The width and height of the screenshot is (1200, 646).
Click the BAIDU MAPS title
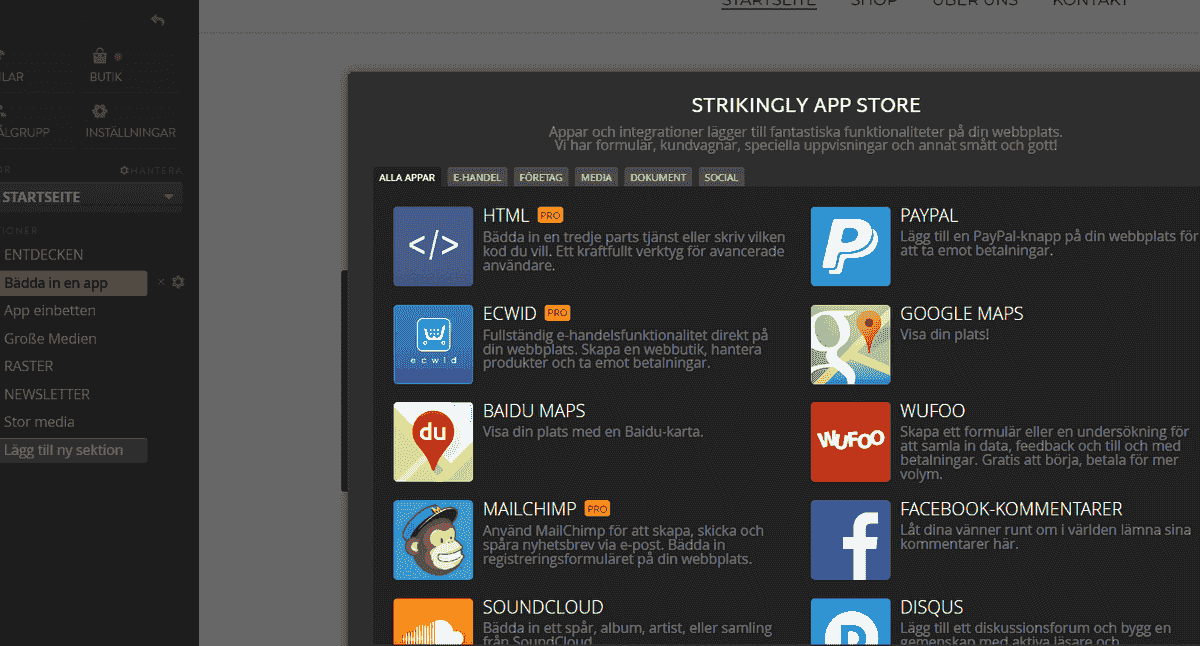[x=534, y=411]
